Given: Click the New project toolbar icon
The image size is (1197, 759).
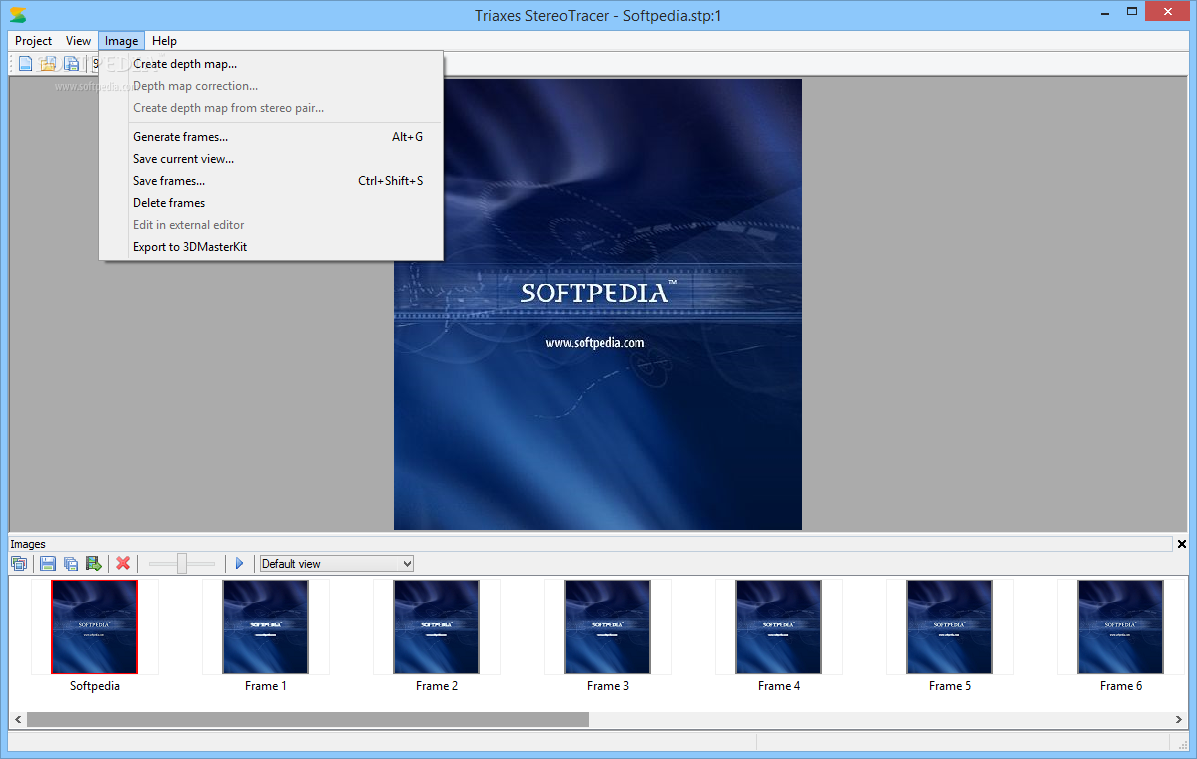Looking at the screenshot, I should [25, 64].
